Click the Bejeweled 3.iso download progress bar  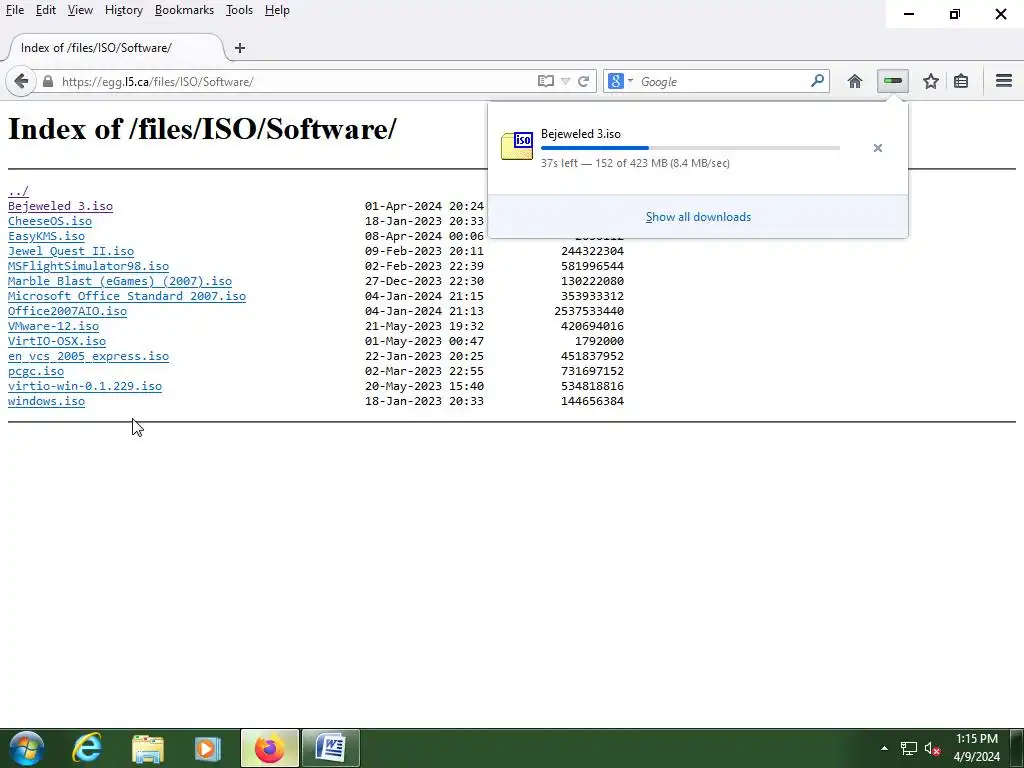click(x=690, y=148)
